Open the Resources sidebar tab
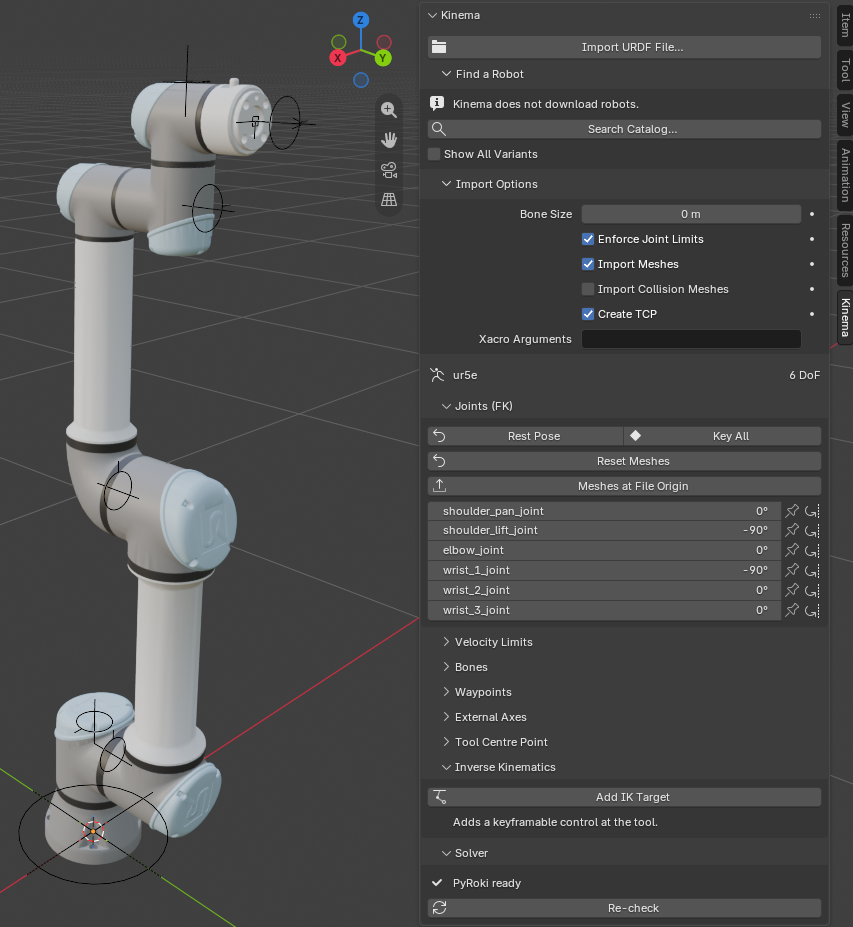 pos(845,250)
